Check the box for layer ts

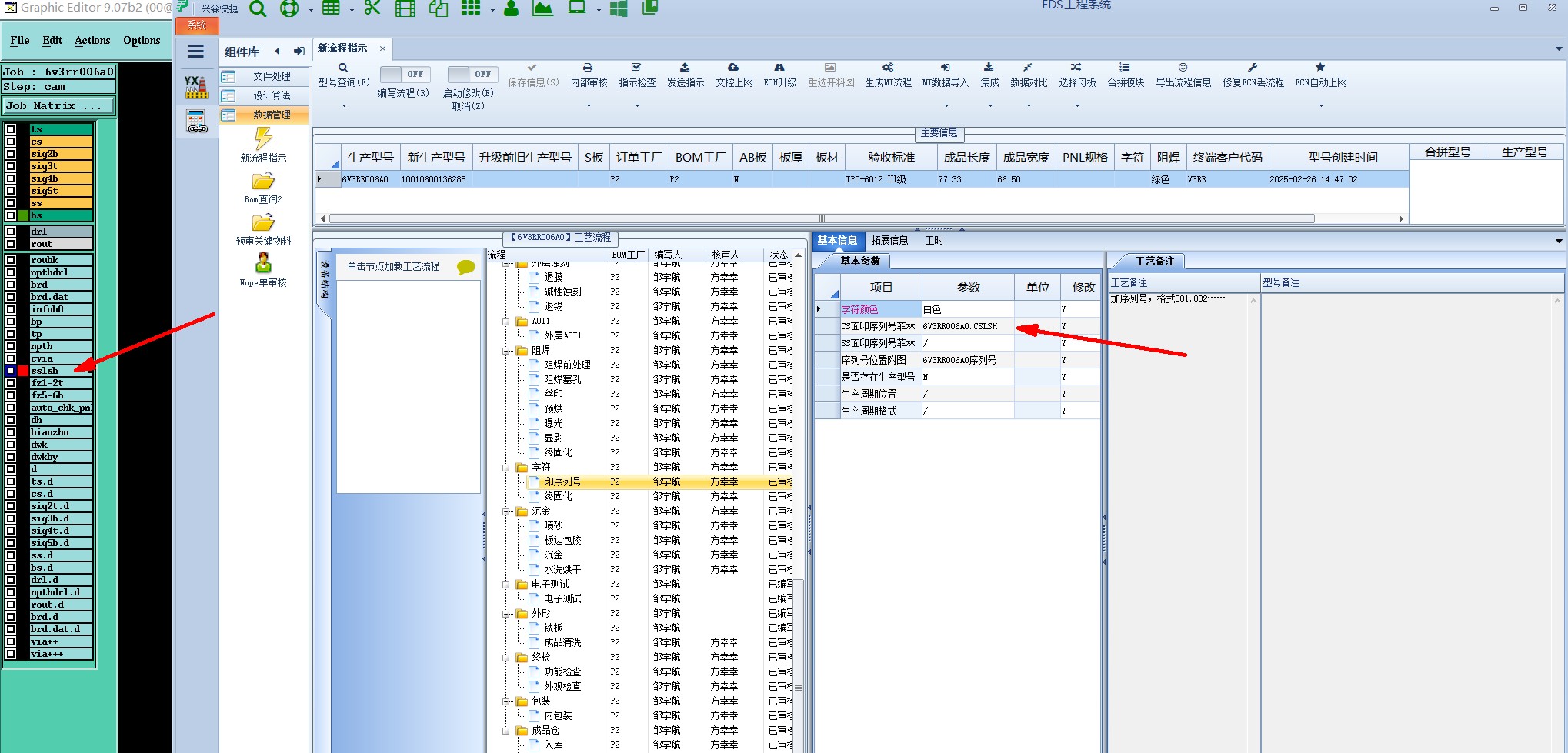[11, 129]
